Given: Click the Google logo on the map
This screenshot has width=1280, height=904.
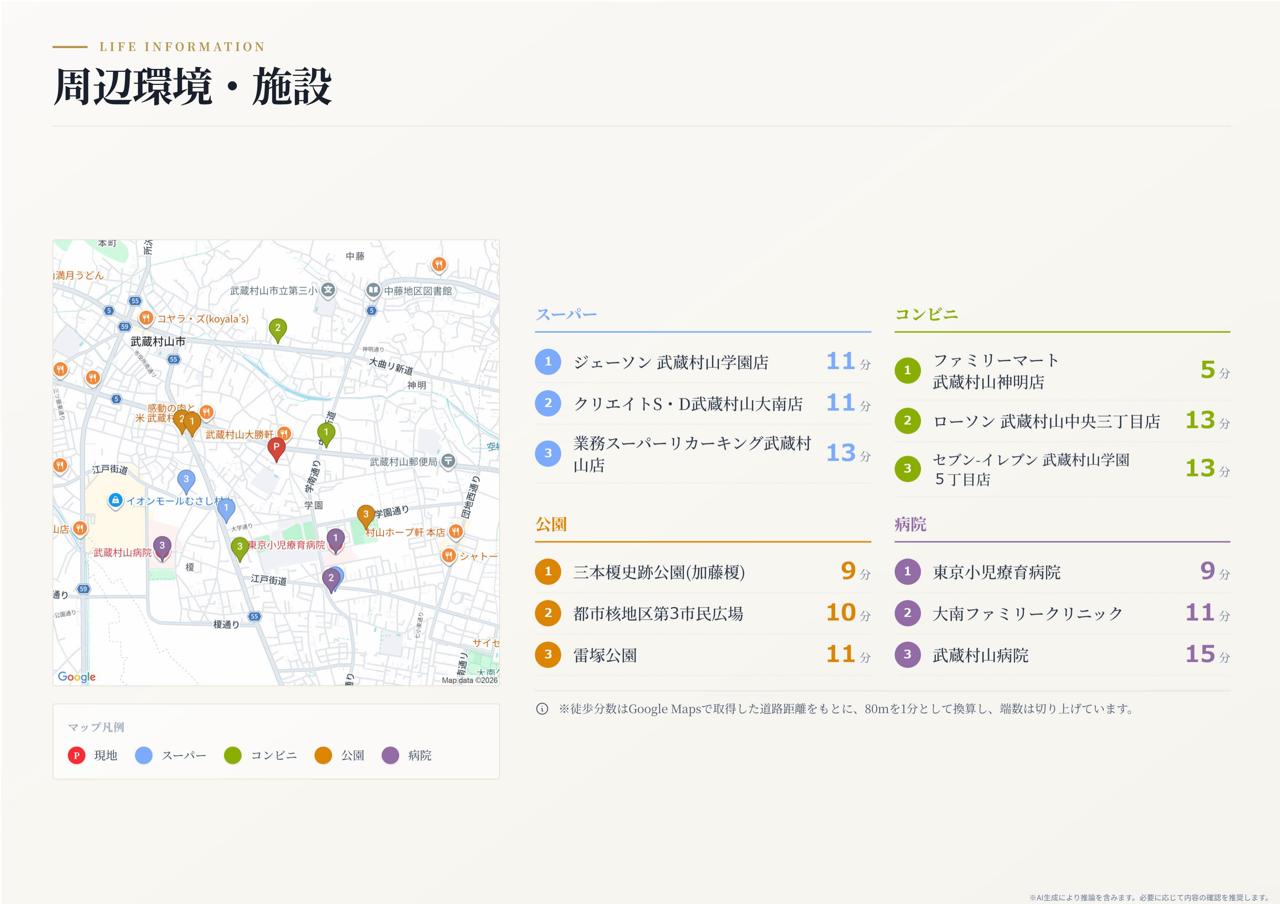Looking at the screenshot, I should [x=77, y=677].
